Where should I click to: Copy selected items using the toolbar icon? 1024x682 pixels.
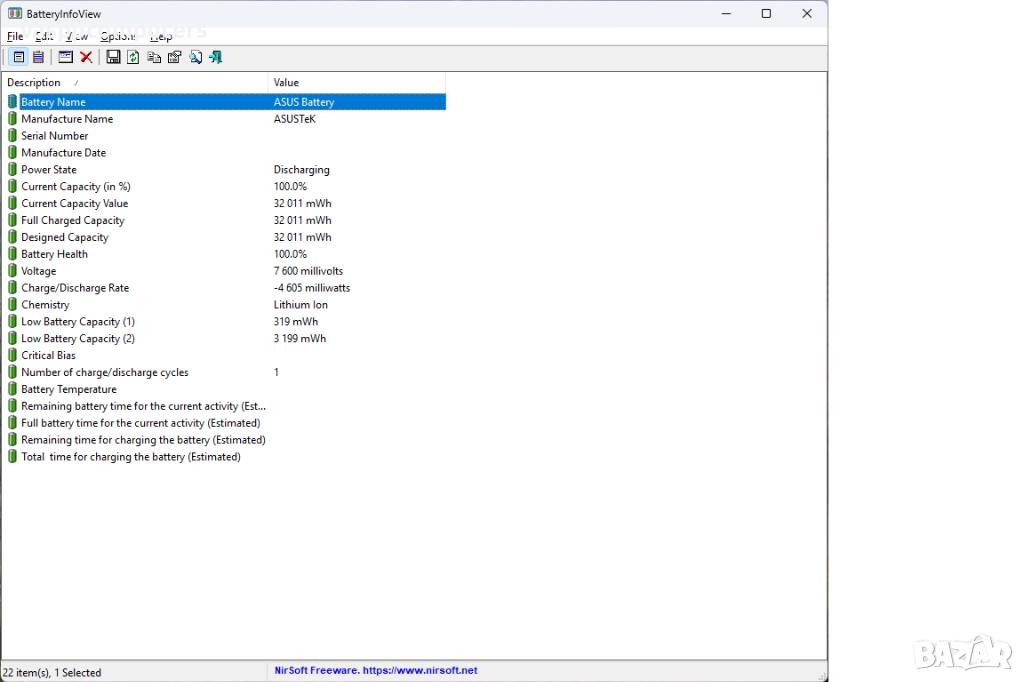(x=154, y=57)
